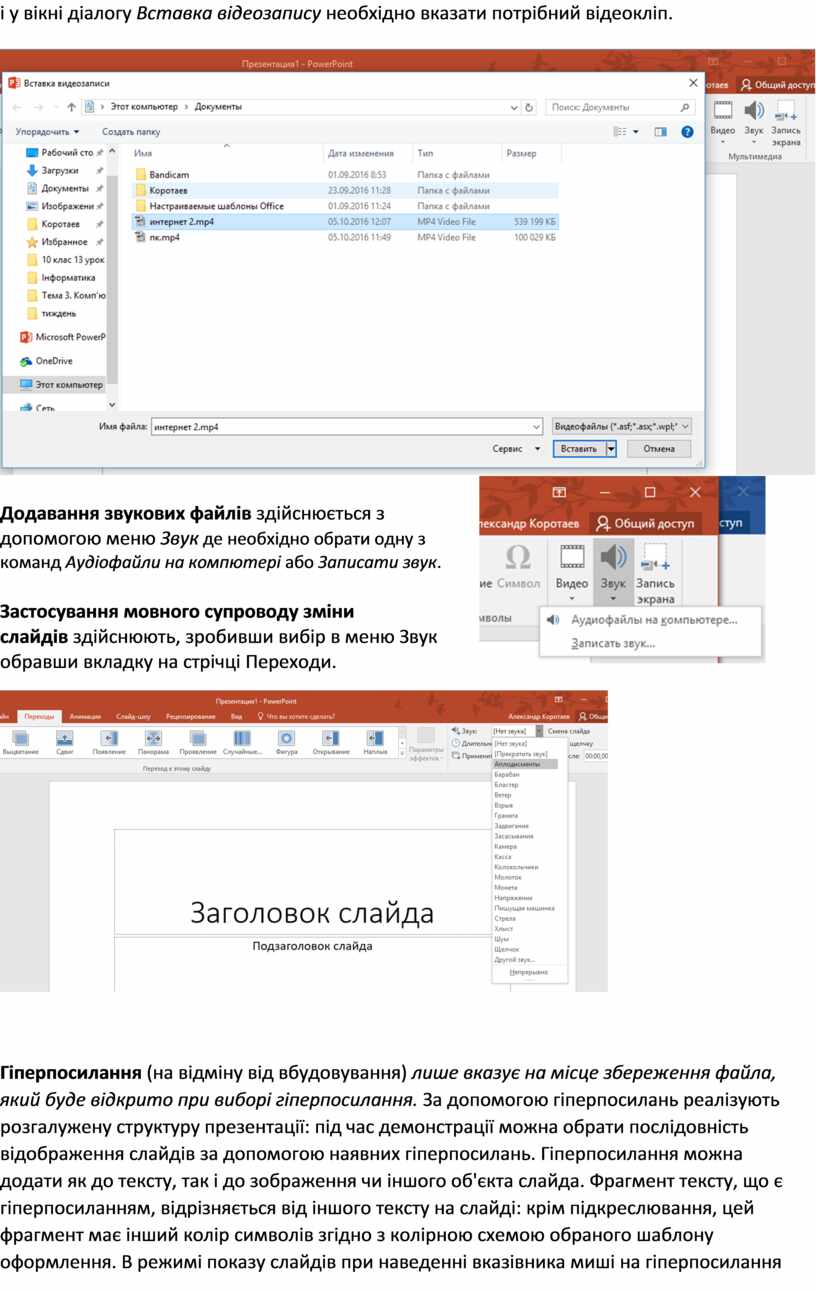Image resolution: width=816 pixels, height=1292 pixels.
Task: Click Запись экрана behind the file dialog
Action: click(x=786, y=123)
